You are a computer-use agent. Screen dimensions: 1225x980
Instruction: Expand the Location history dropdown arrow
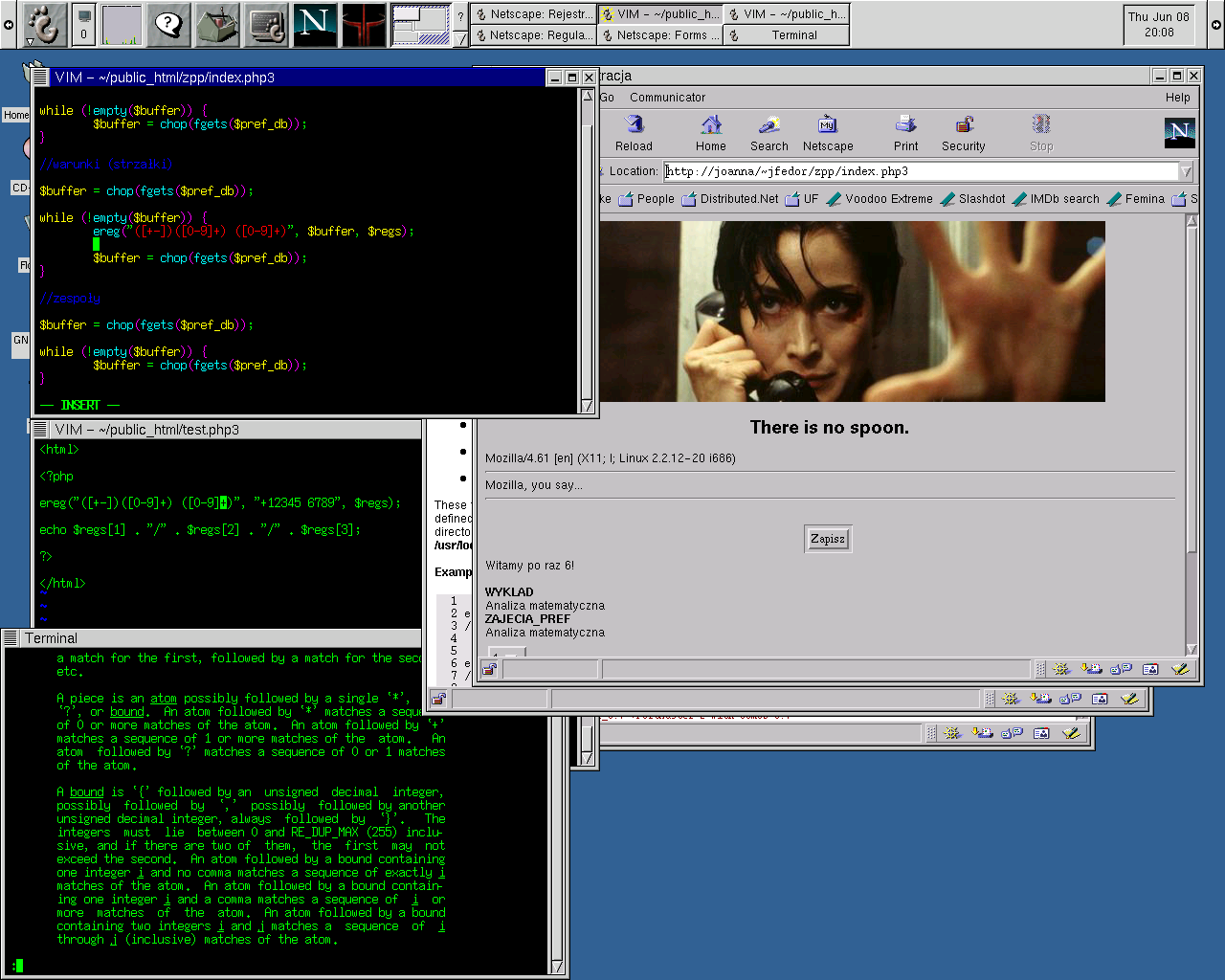tap(1186, 171)
